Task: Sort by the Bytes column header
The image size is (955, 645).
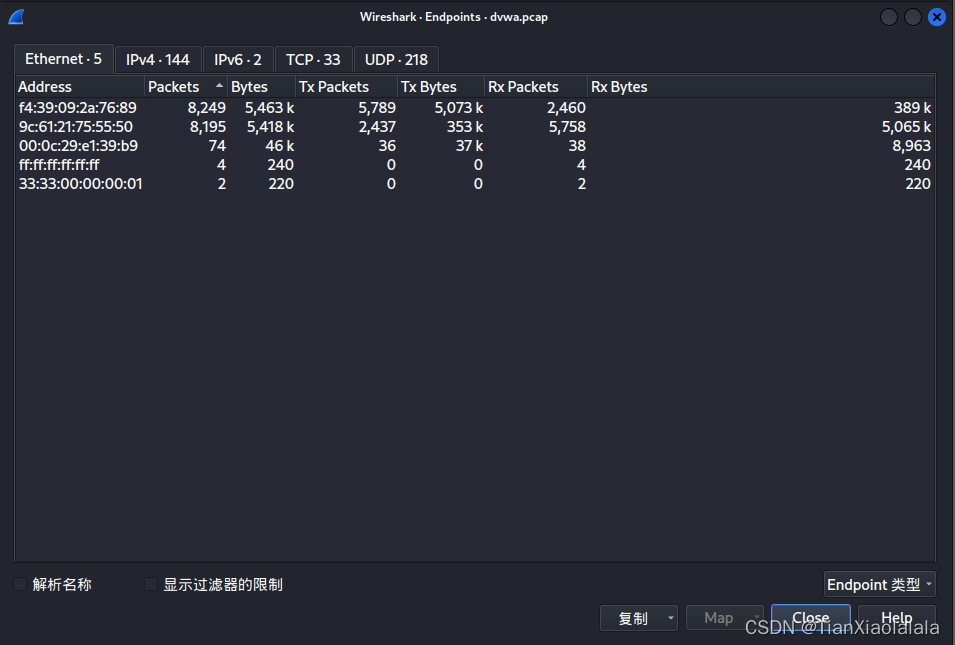Action: pos(261,86)
